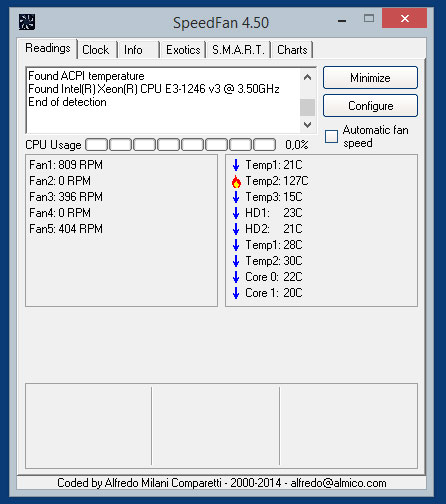Select the Fan2: 0 RPM reading
This screenshot has height=504, width=446.
pyautogui.click(x=60, y=181)
